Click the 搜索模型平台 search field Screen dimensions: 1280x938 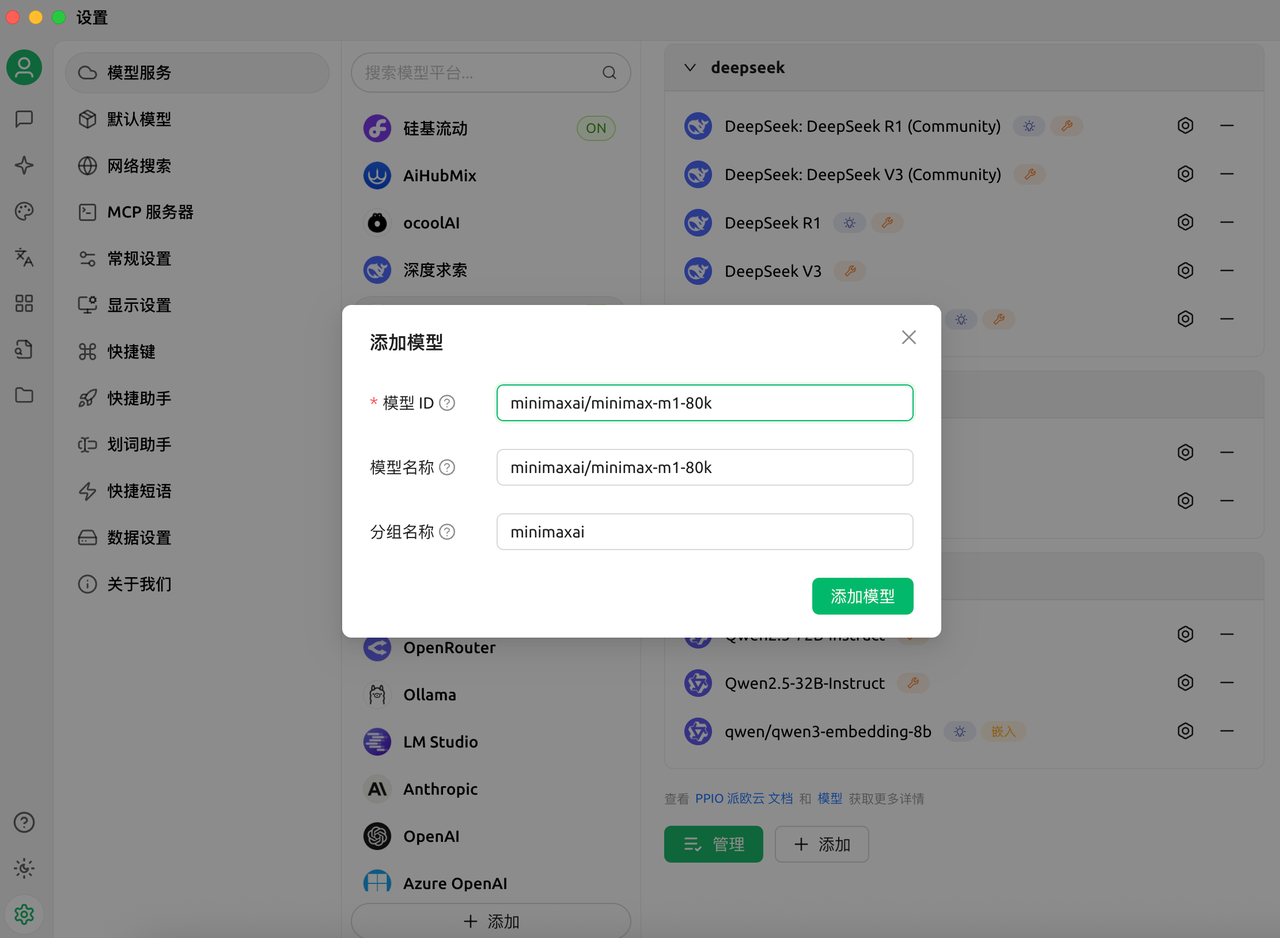click(490, 73)
